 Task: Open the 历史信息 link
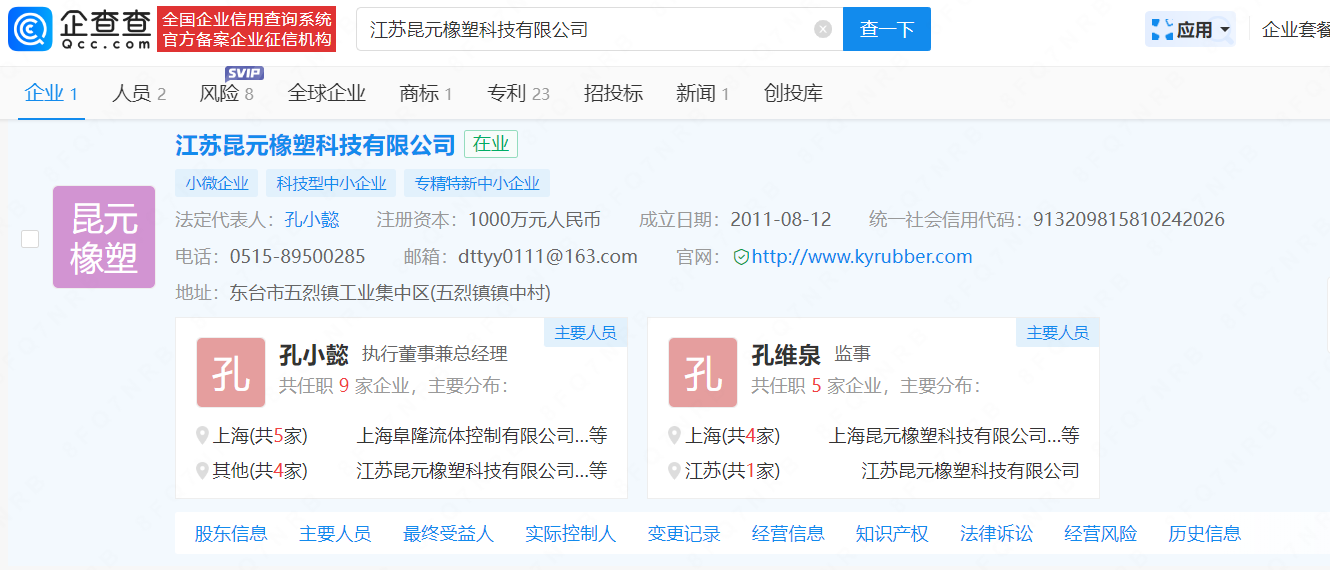click(1205, 534)
